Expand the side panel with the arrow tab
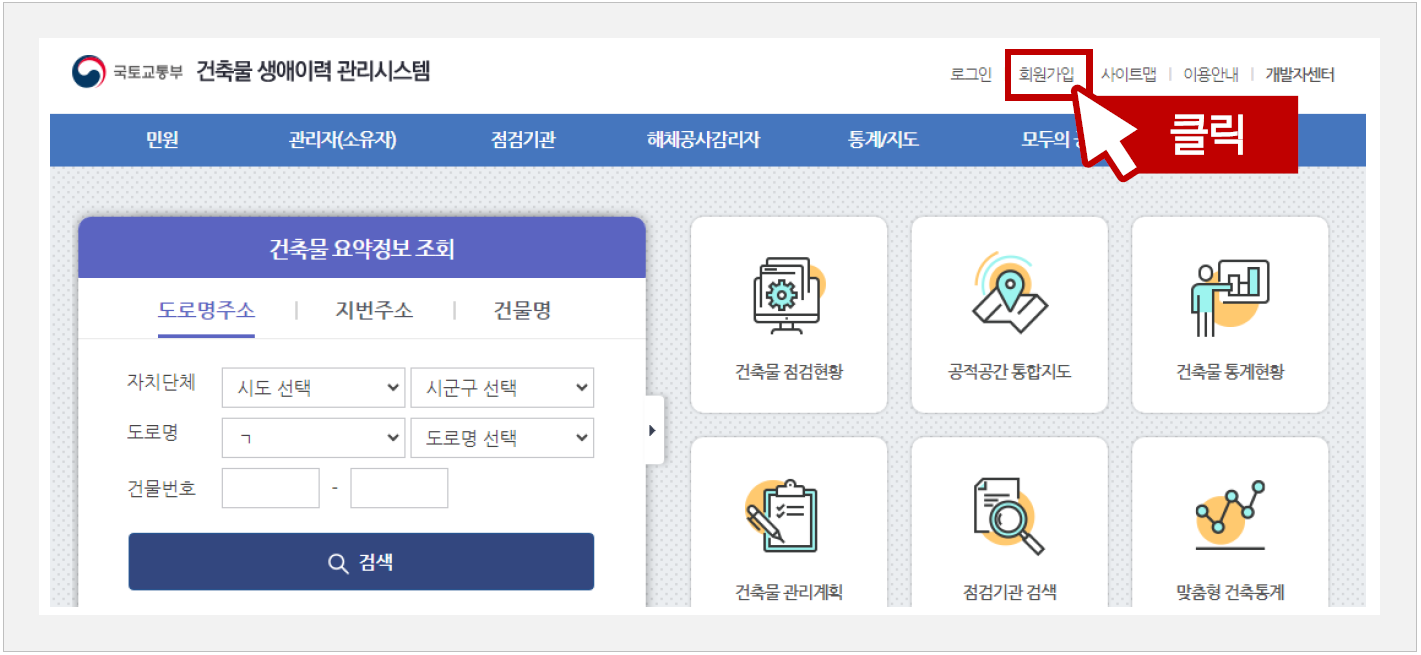The image size is (1421, 655). point(652,430)
